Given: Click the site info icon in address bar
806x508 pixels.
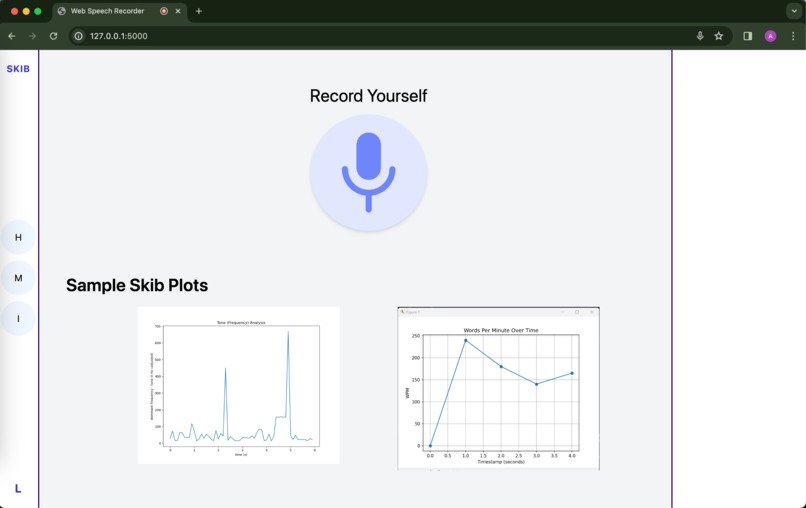Looking at the screenshot, I should (x=78, y=36).
